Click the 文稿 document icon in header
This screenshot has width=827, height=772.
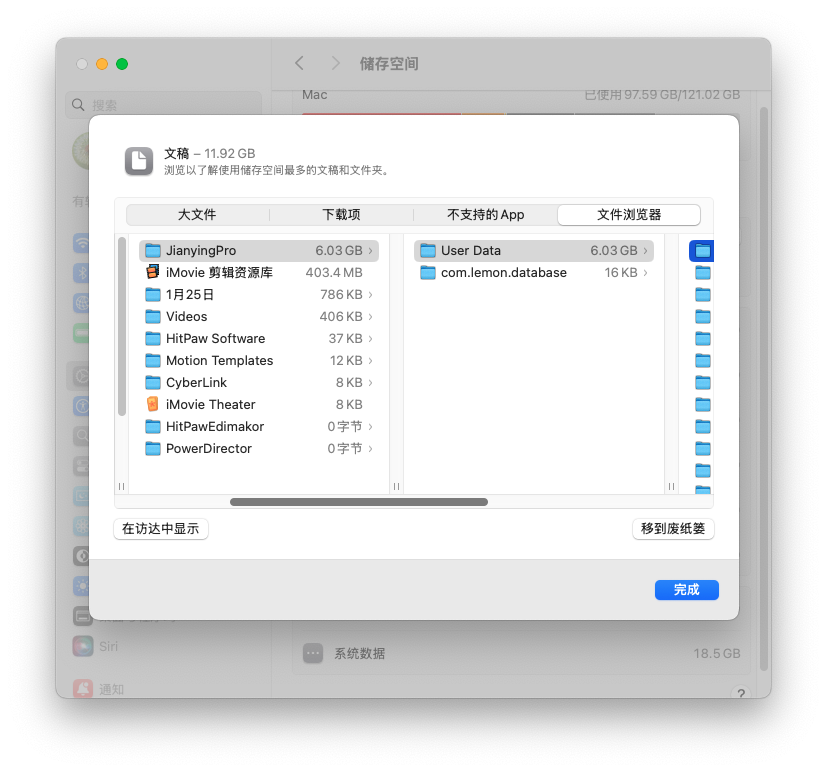pyautogui.click(x=139, y=161)
